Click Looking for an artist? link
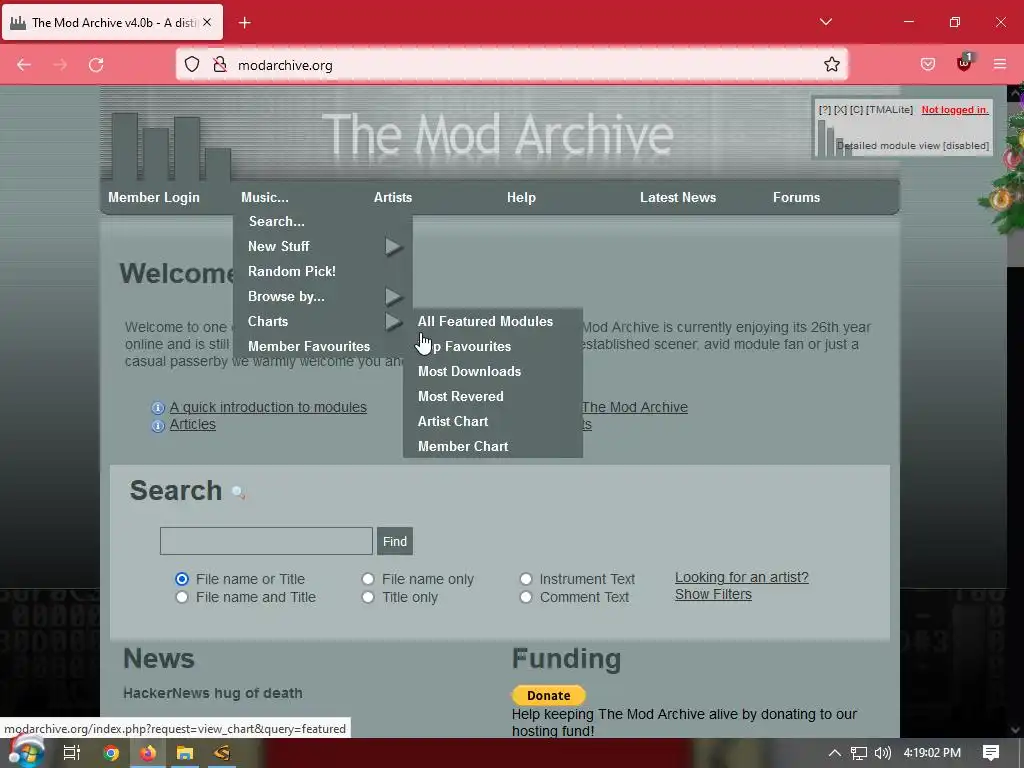This screenshot has height=768, width=1024. click(742, 577)
